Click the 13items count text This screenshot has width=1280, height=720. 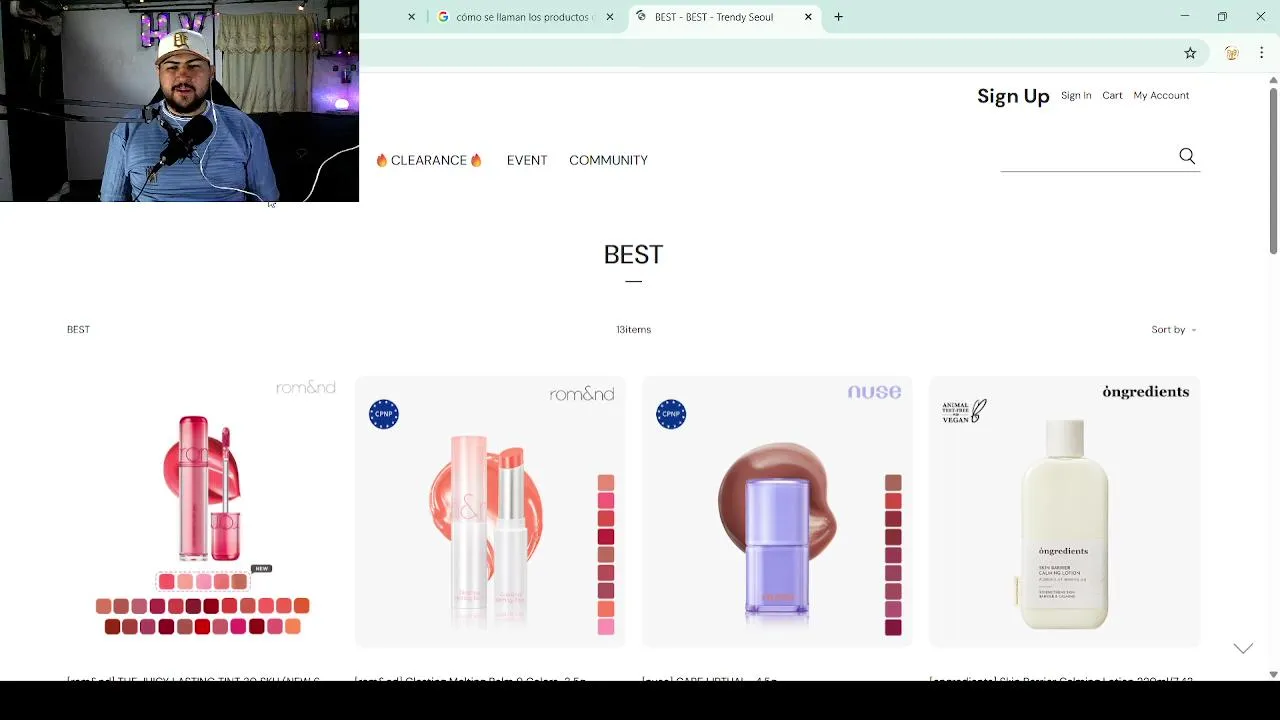(x=633, y=330)
